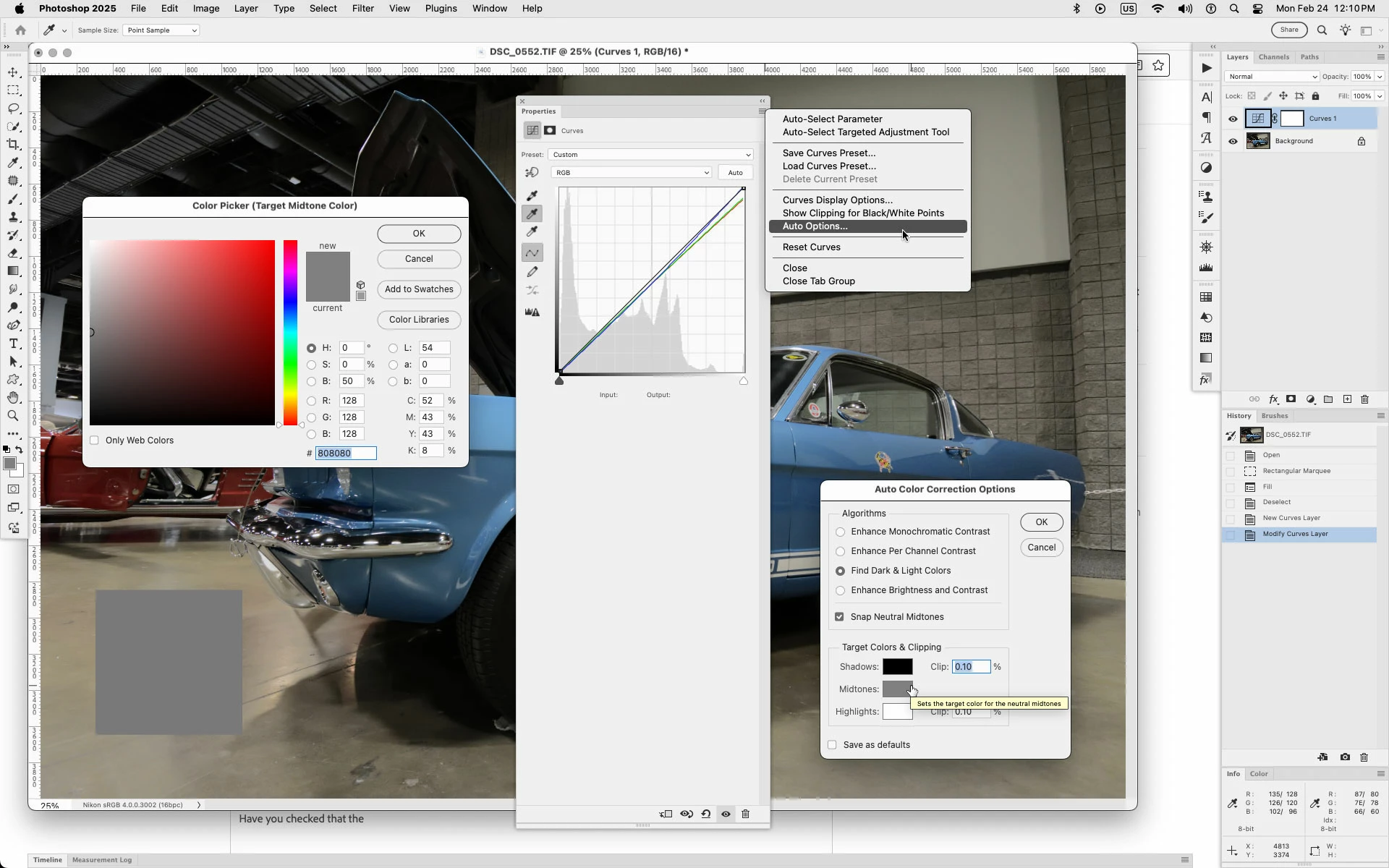Select the Zoom tool
This screenshot has height=868, width=1389.
13,416
